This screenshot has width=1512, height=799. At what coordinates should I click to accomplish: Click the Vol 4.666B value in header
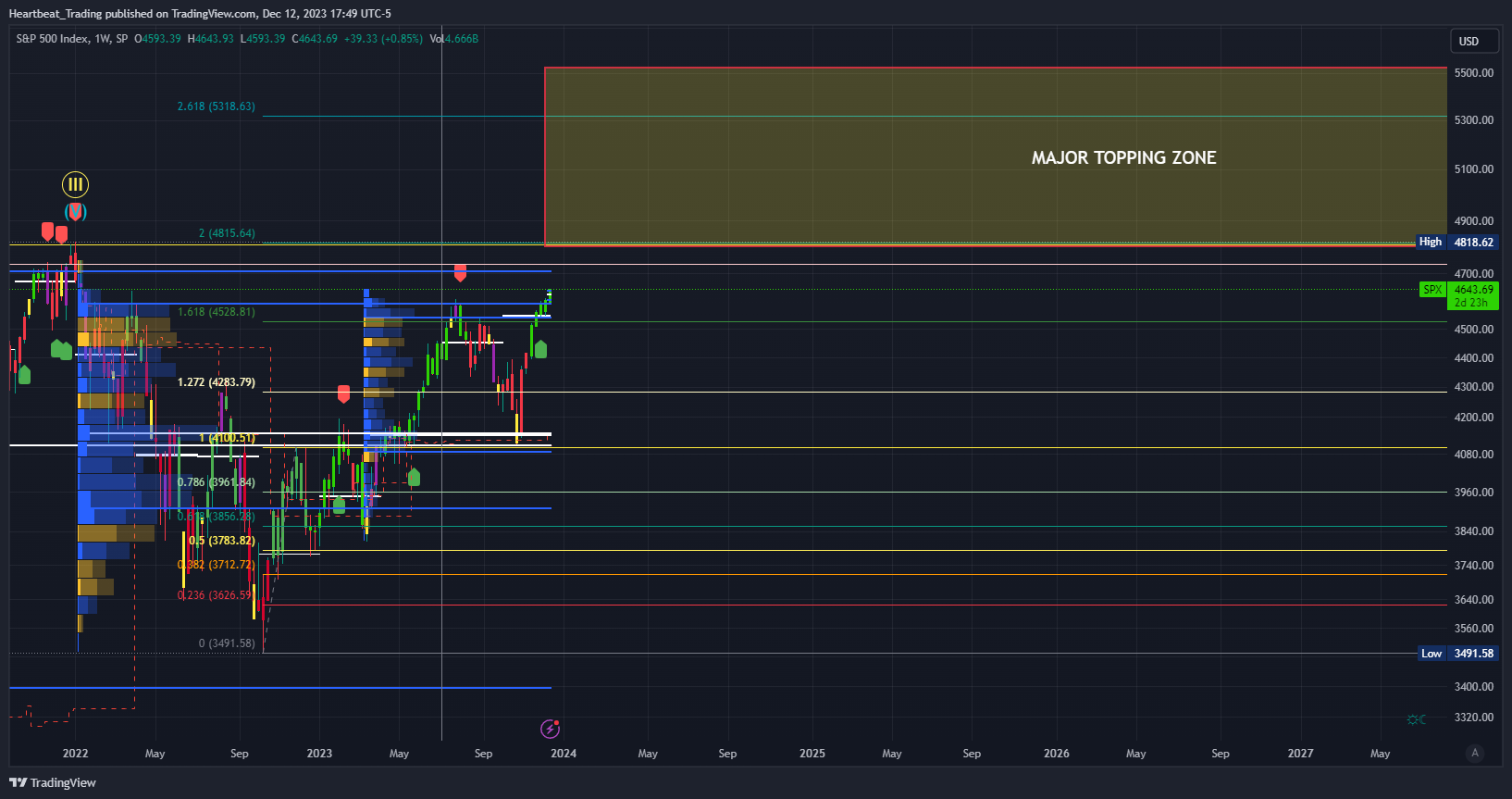click(x=454, y=39)
